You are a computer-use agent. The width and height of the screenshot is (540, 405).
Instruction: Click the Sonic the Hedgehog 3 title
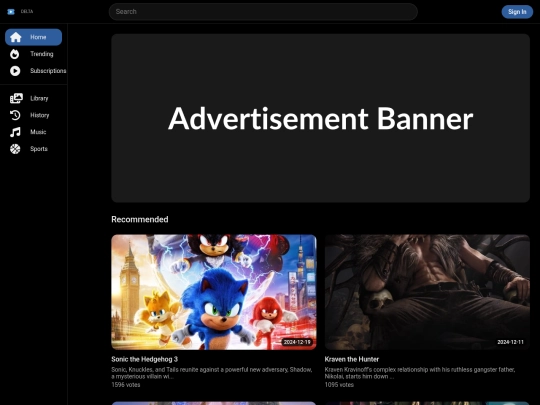pos(144,359)
